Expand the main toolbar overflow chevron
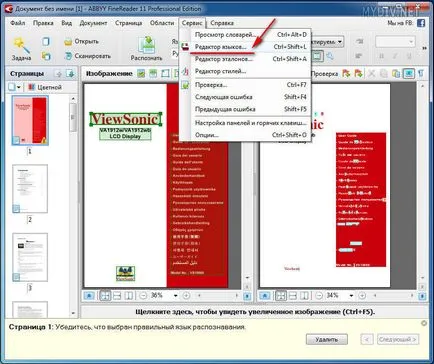The image size is (434, 364). (425, 49)
